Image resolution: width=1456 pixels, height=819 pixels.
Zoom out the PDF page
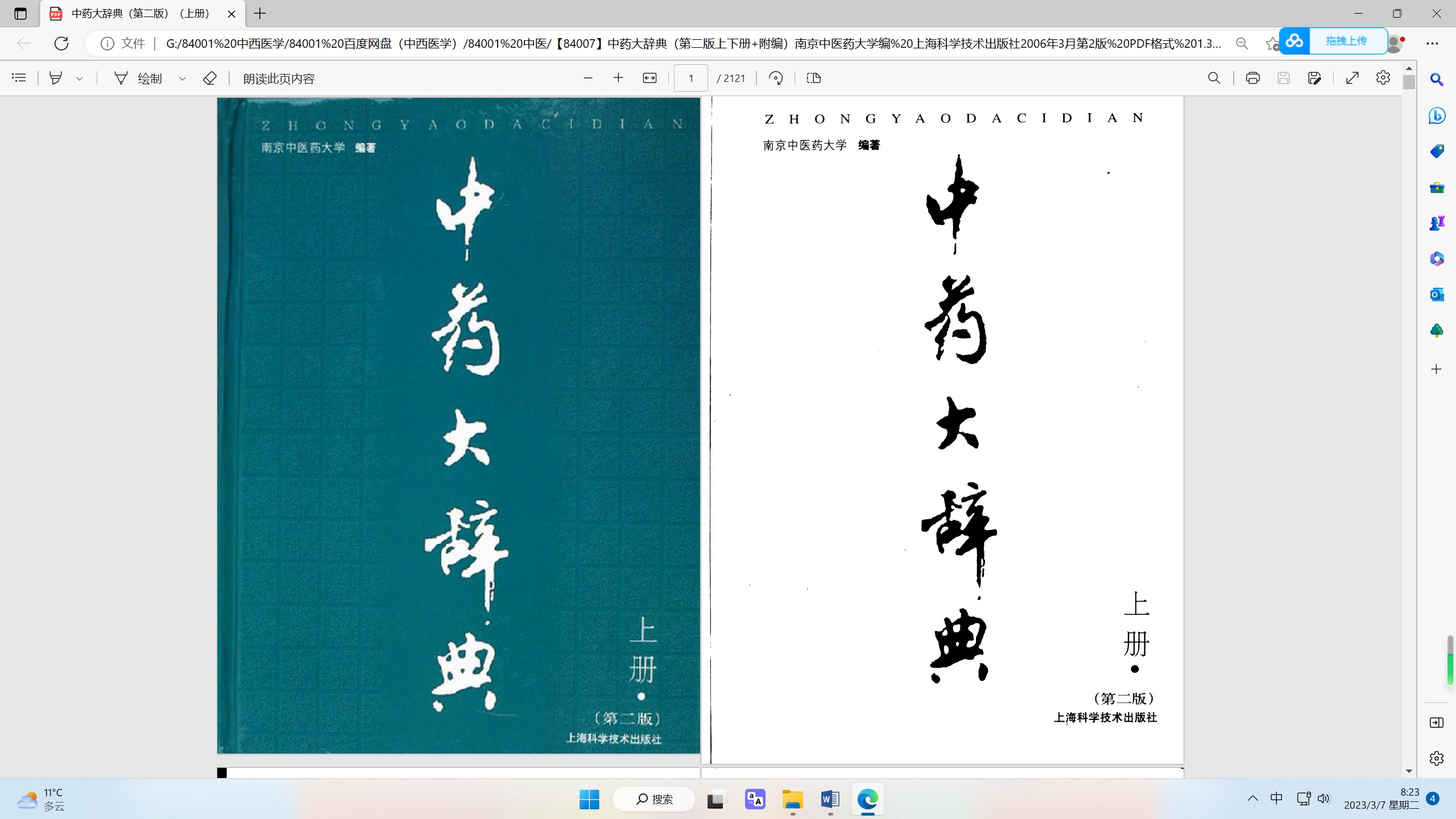pyautogui.click(x=588, y=78)
